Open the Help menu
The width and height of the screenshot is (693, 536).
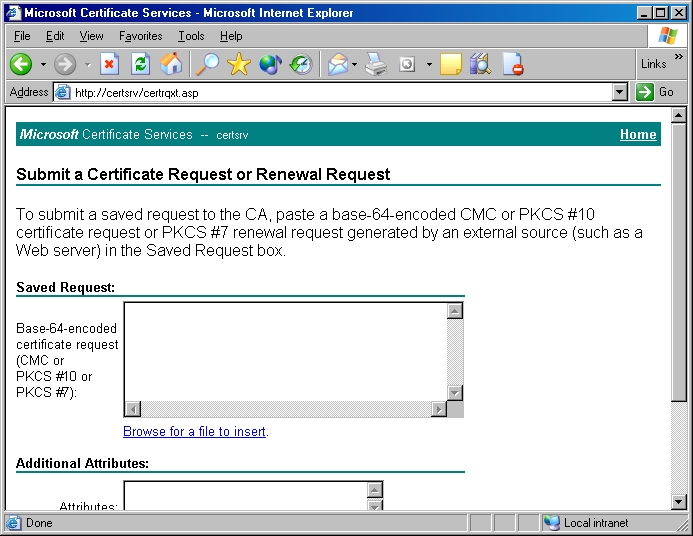[231, 36]
